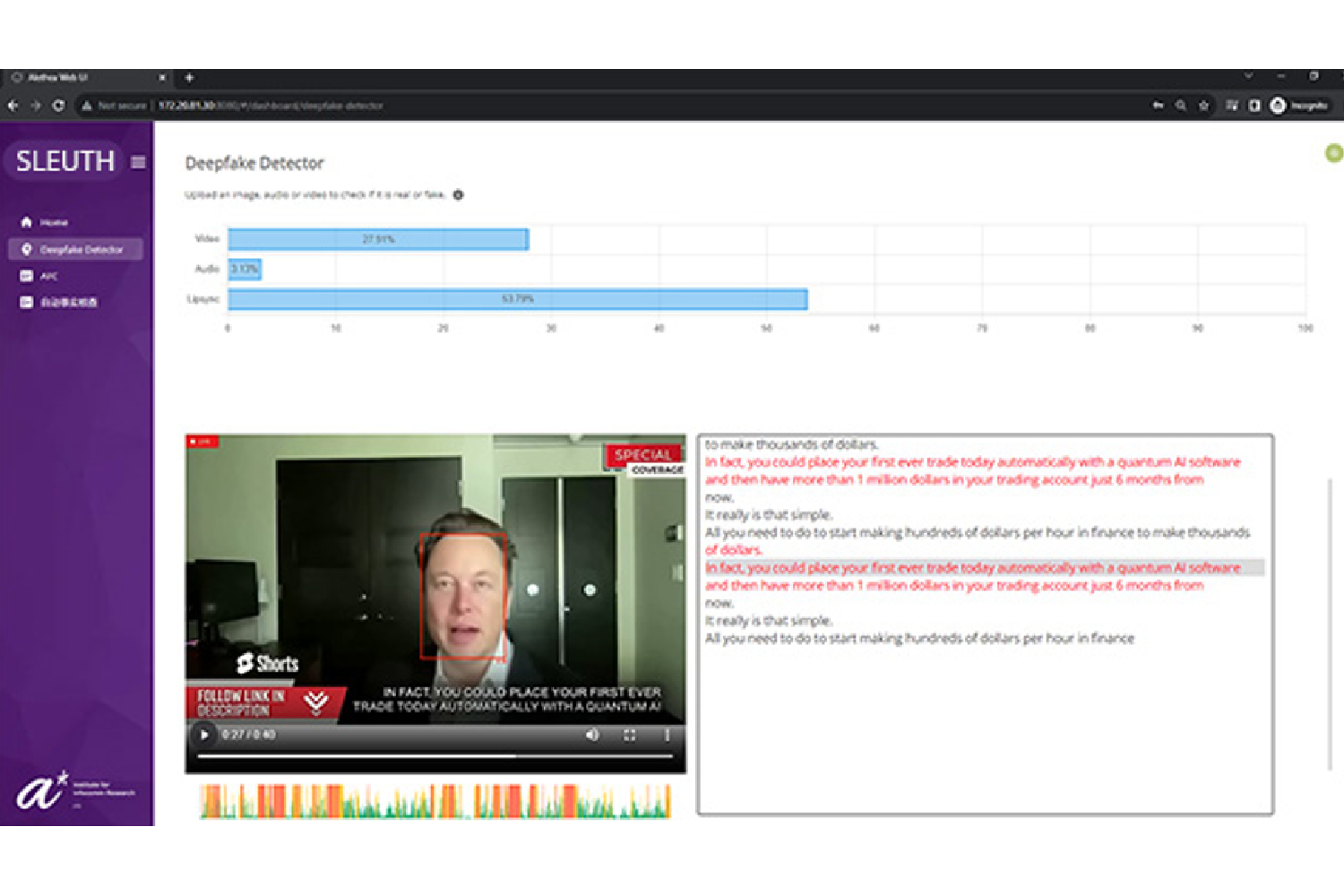The width and height of the screenshot is (1344, 896).
Task: Toggle the SLEUTH sidebar hamburger menu
Action: coord(138,162)
